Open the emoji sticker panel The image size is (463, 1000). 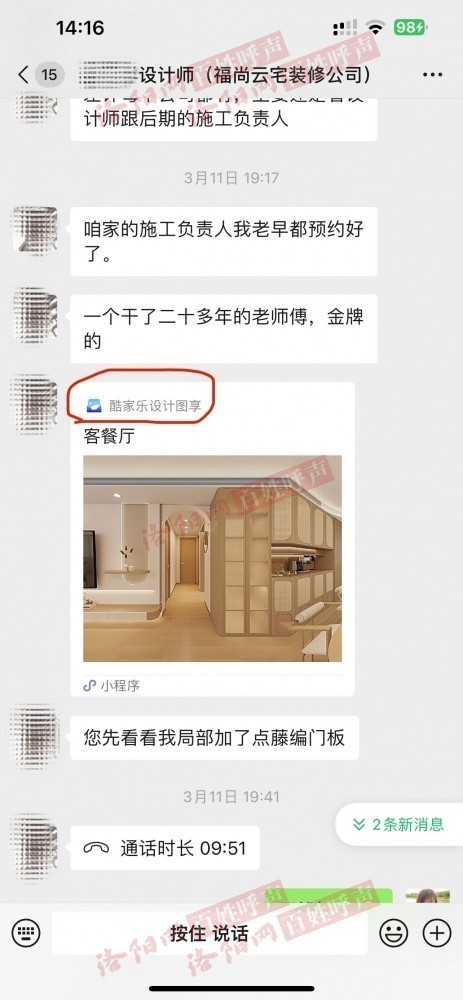[393, 933]
